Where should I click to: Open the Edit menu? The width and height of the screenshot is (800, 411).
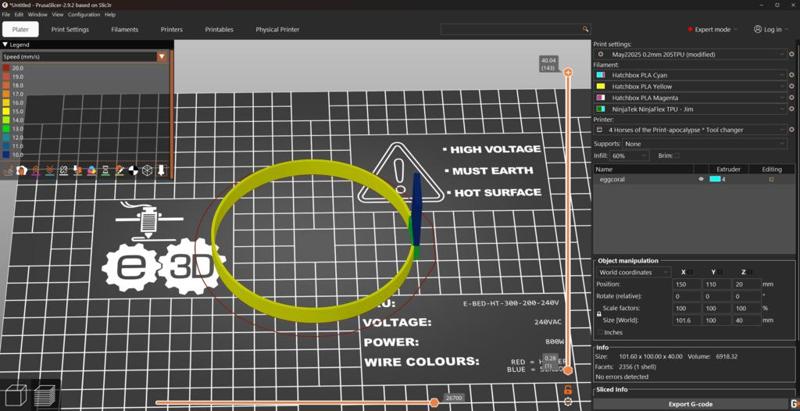click(x=19, y=15)
